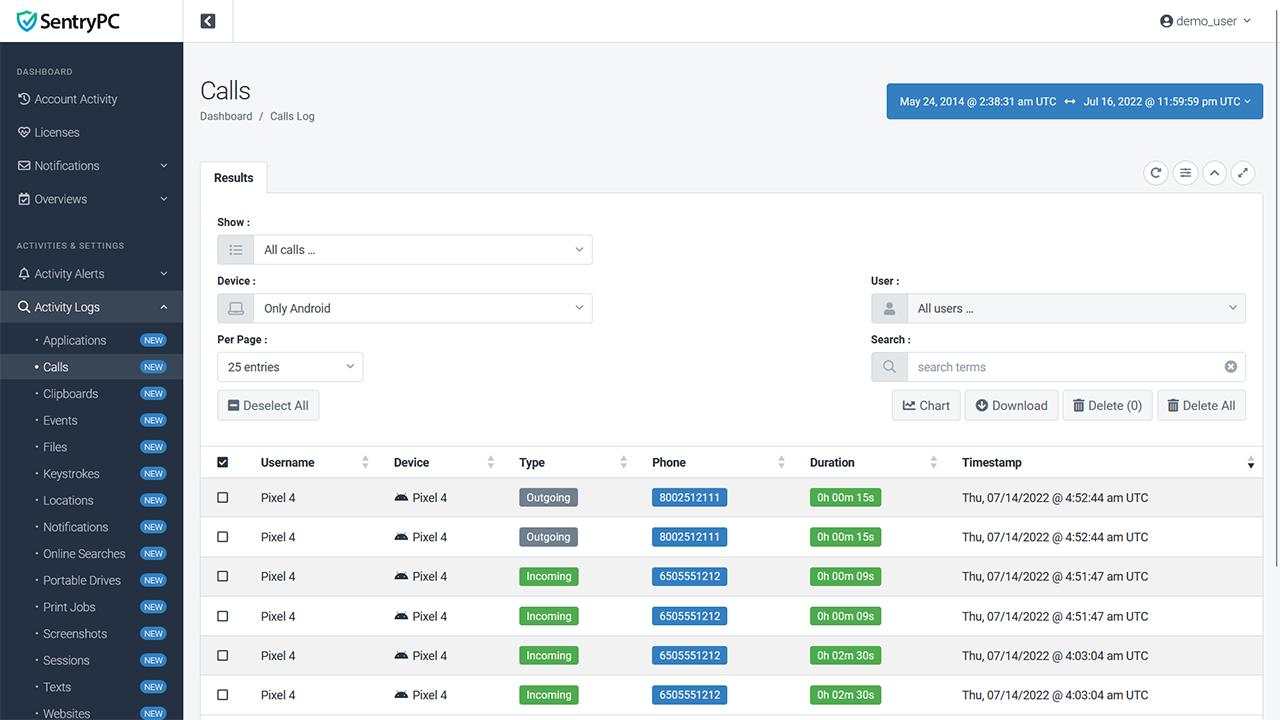Toggle the select-all header checkbox
1280x720 pixels.
[222, 462]
